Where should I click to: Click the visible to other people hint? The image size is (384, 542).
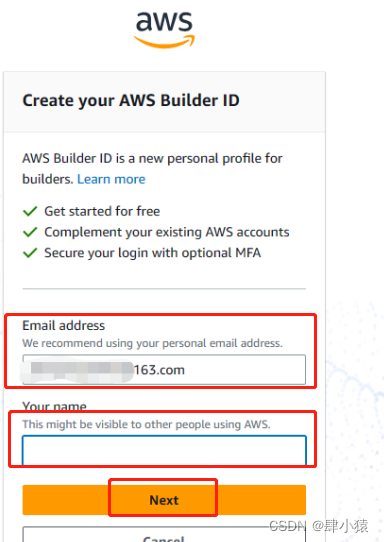point(146,424)
